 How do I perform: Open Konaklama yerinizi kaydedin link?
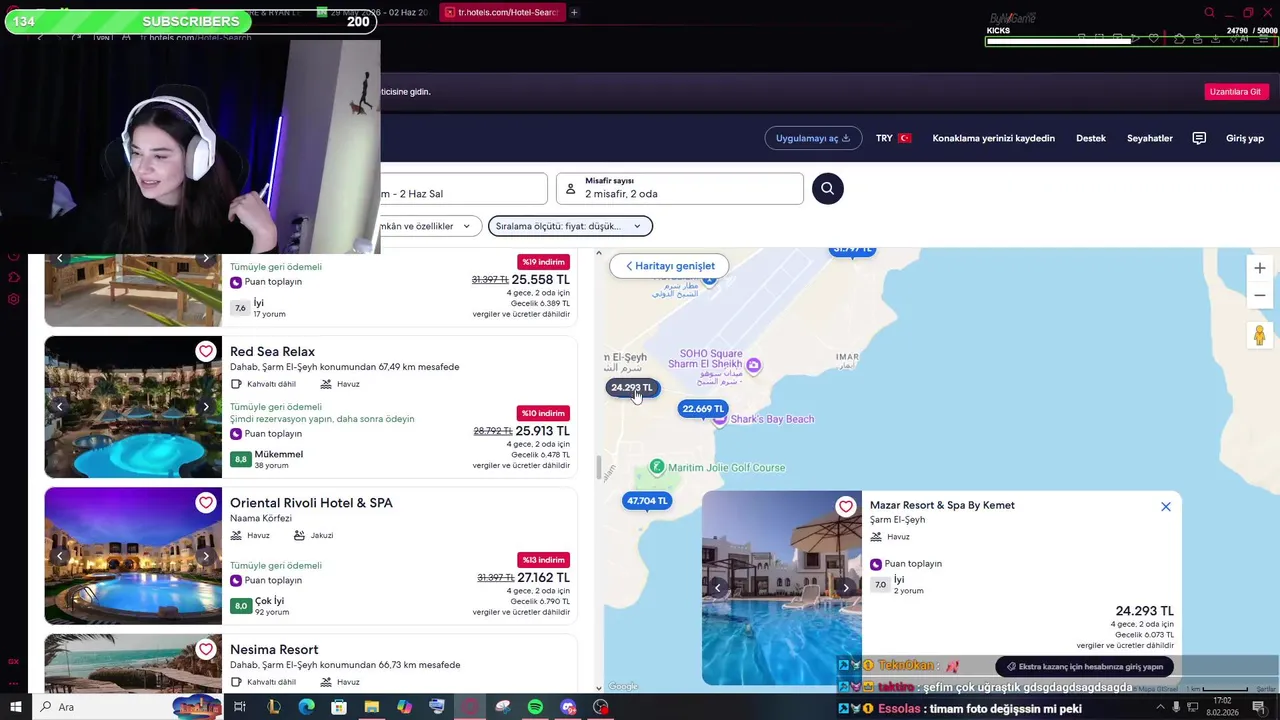(x=993, y=138)
